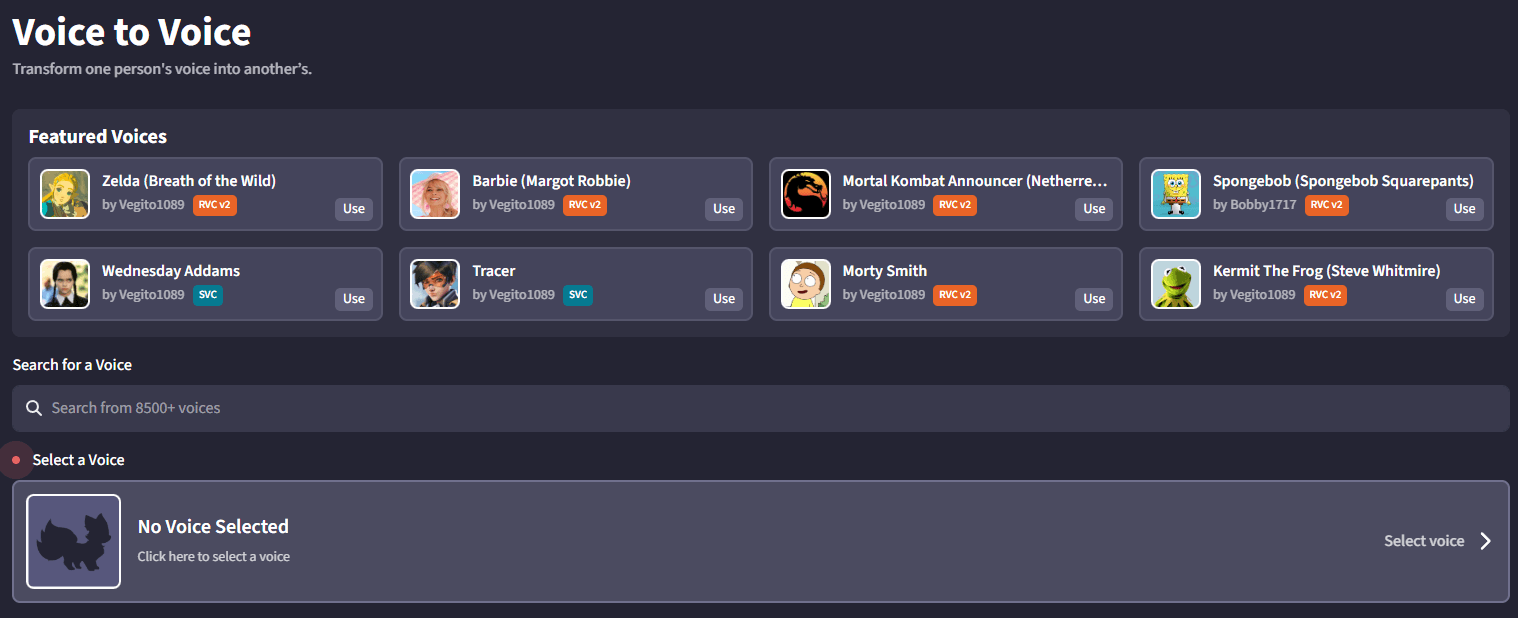Click the Tracer avatar thumbnail

(435, 284)
